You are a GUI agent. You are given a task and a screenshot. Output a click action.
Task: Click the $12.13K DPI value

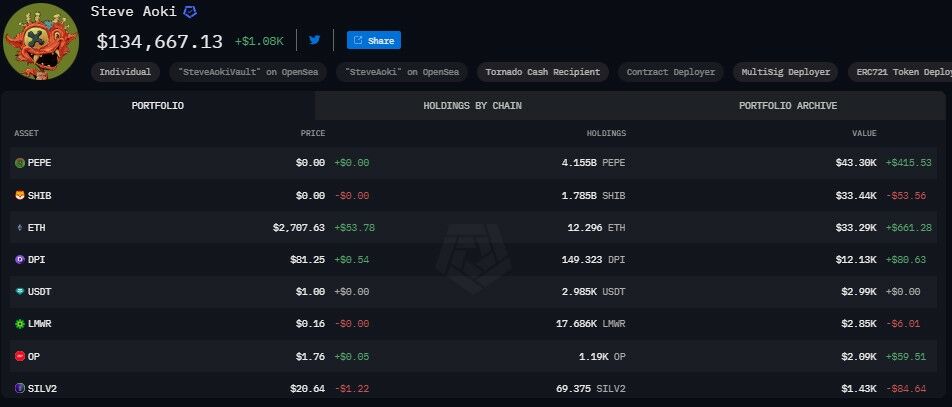pos(855,259)
